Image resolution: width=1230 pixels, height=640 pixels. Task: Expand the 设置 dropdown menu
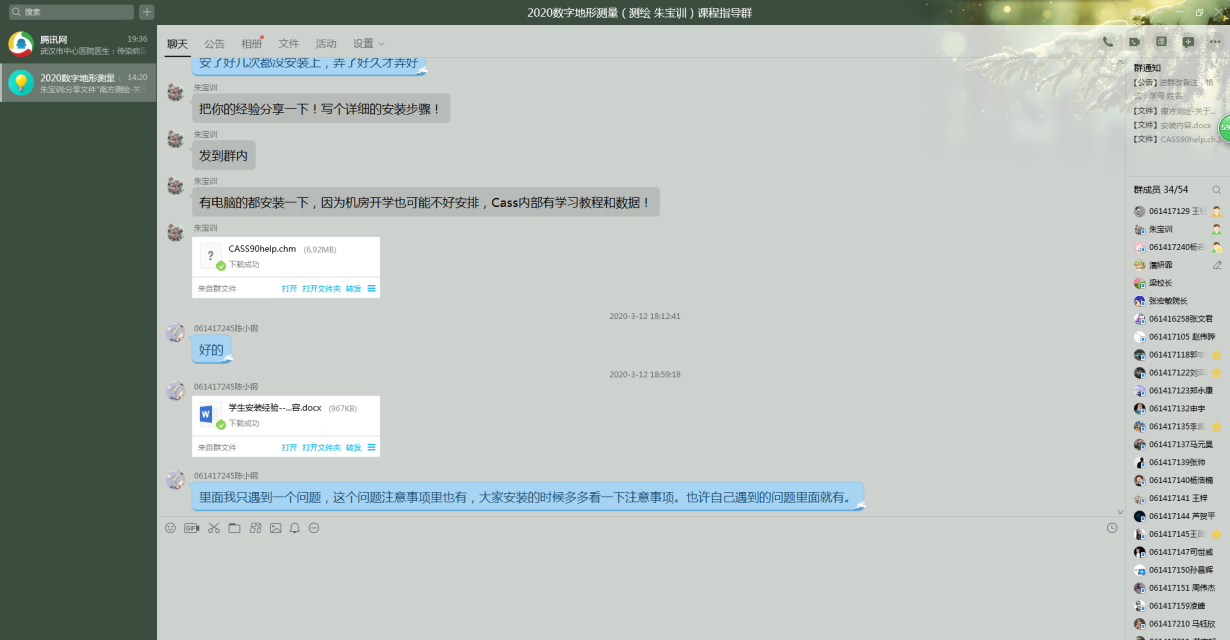click(368, 44)
